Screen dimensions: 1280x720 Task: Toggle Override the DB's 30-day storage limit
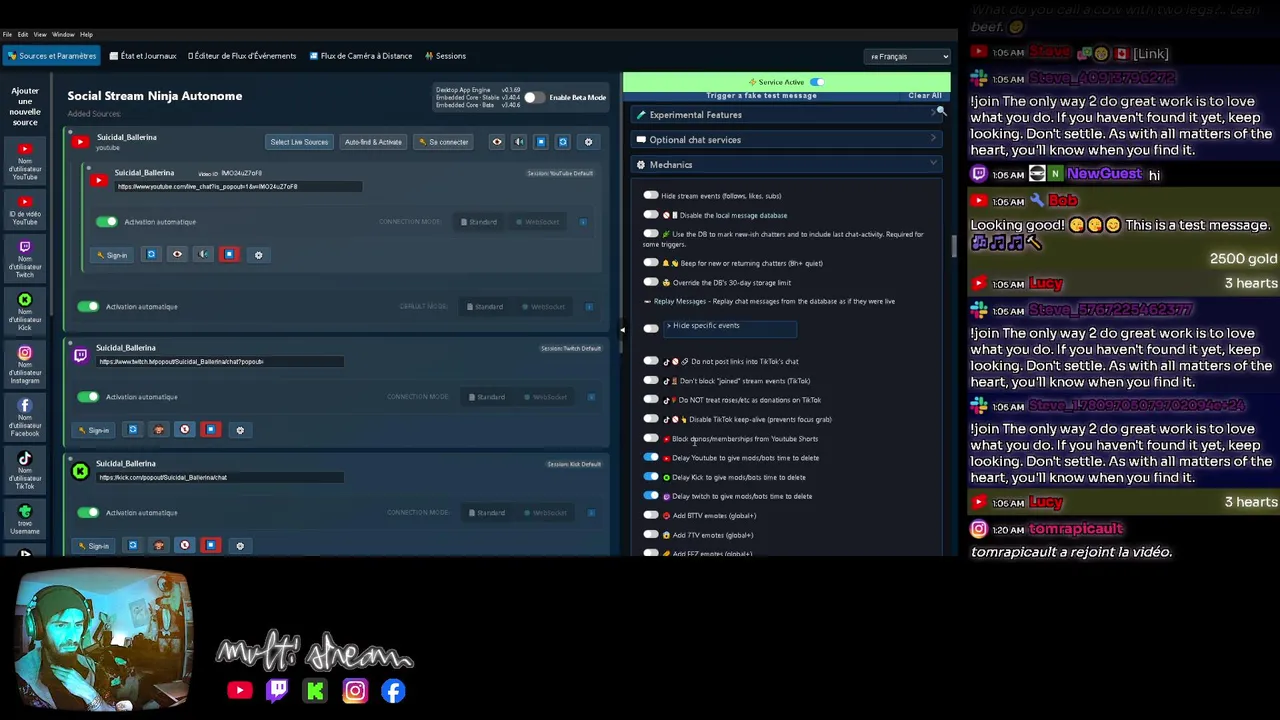(x=651, y=282)
